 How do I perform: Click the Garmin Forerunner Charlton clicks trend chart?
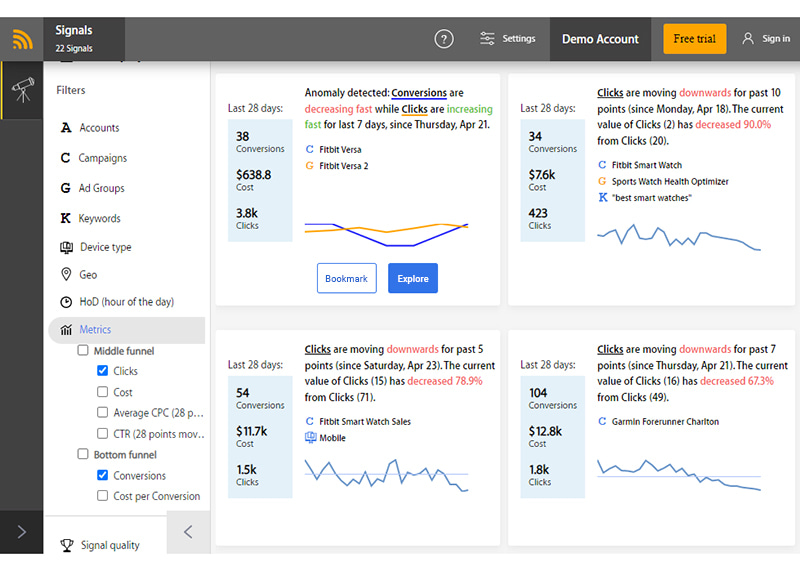(x=679, y=475)
